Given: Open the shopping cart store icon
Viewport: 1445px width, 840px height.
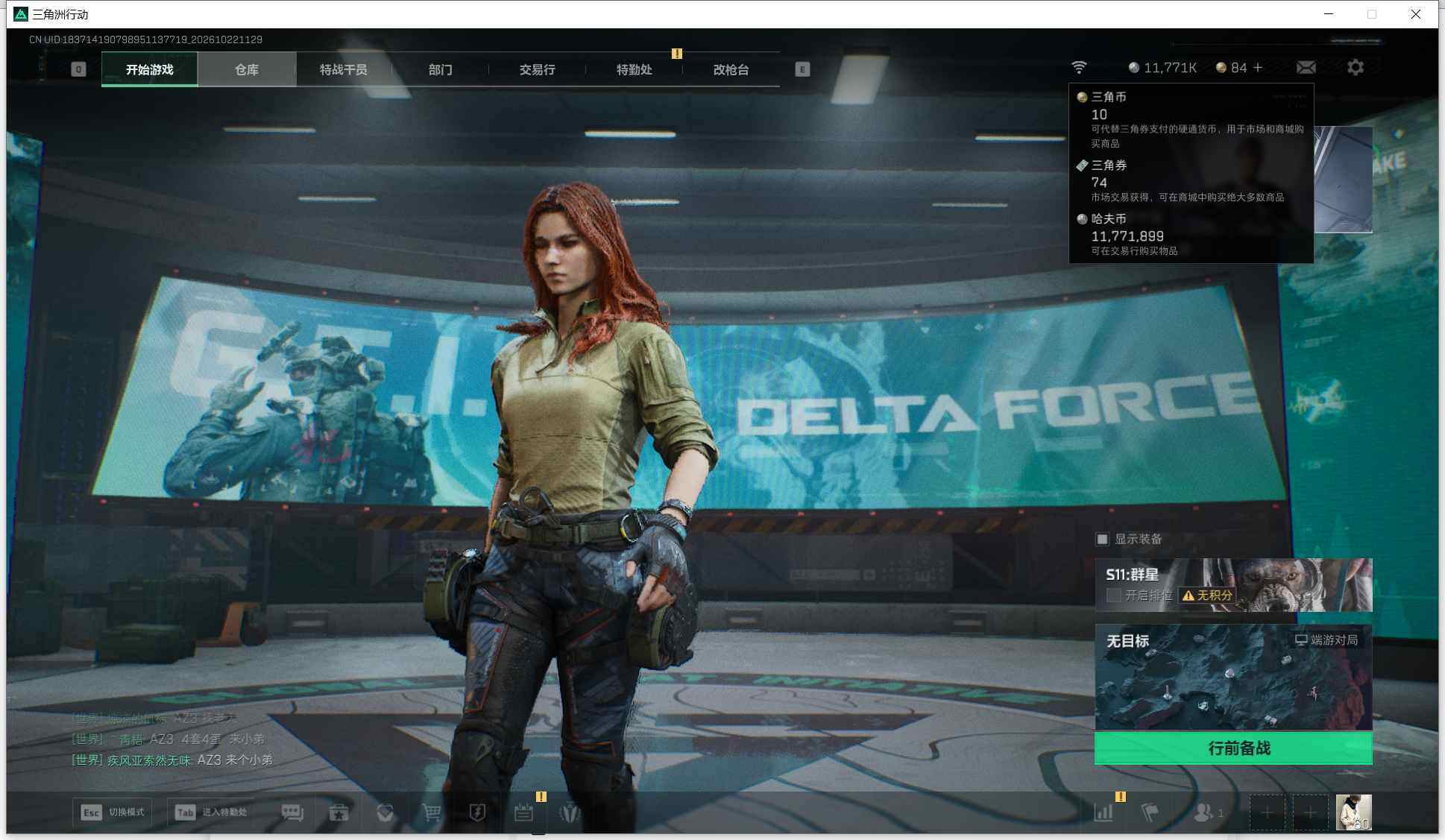Looking at the screenshot, I should pyautogui.click(x=431, y=812).
